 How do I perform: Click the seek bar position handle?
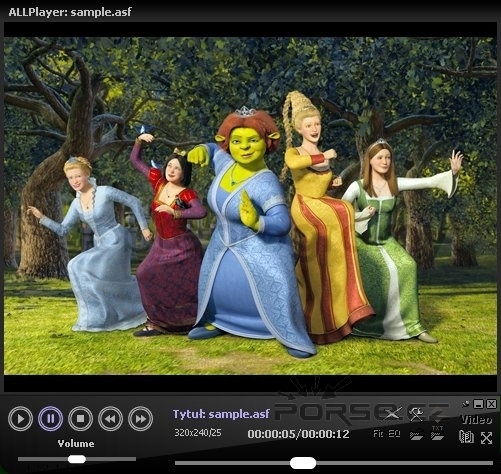[303, 463]
